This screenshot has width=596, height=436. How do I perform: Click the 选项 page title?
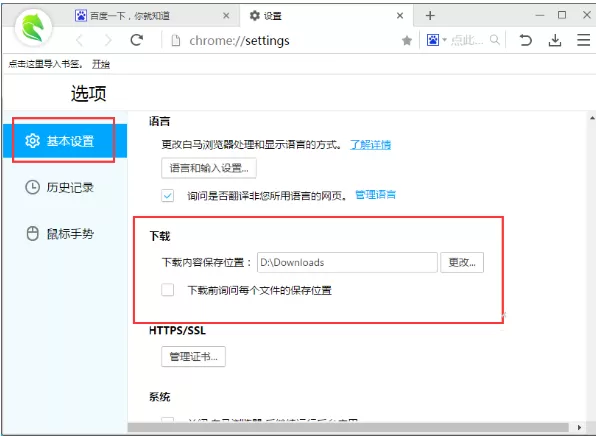[89, 93]
